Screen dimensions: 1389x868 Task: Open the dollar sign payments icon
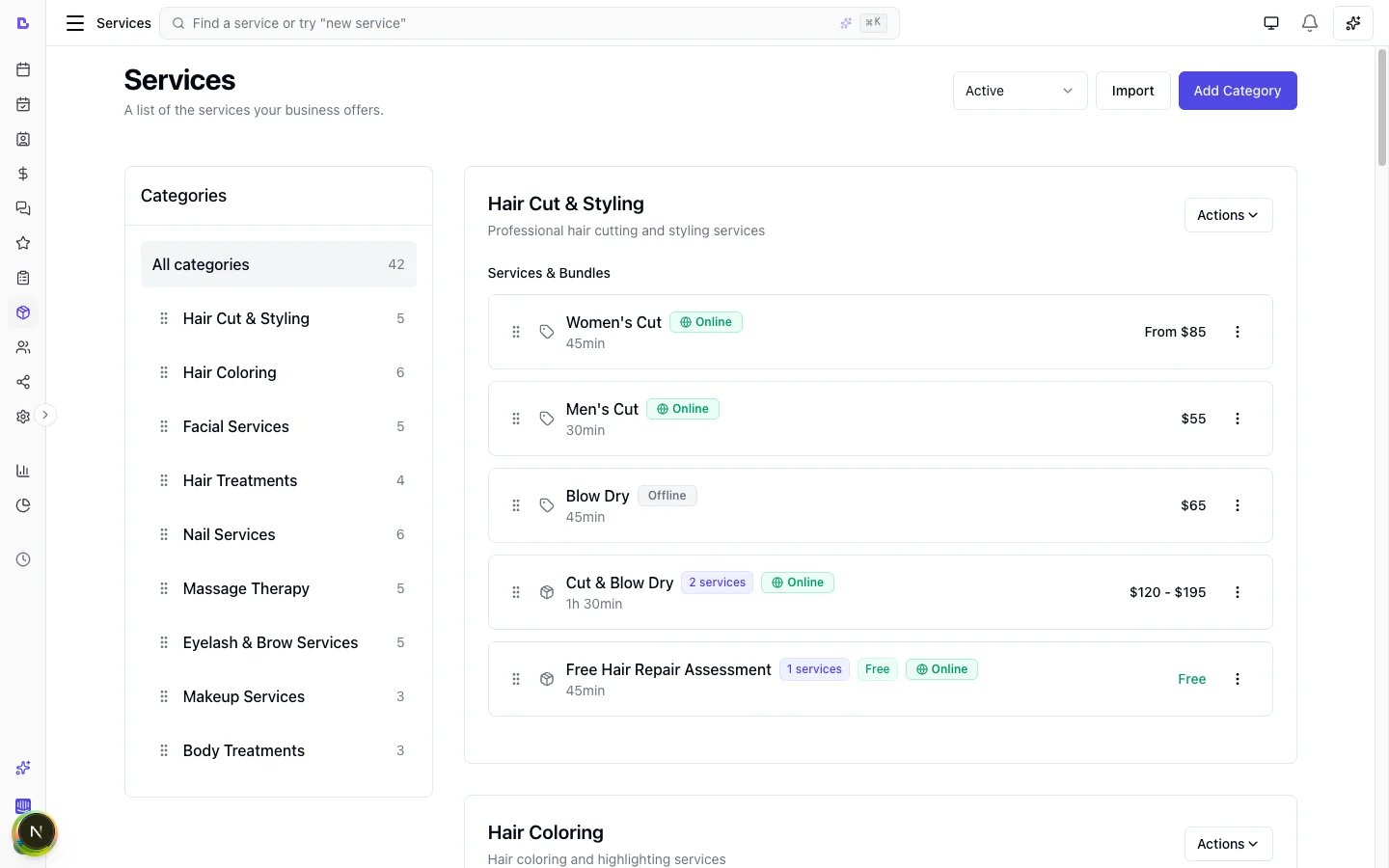[x=23, y=174]
